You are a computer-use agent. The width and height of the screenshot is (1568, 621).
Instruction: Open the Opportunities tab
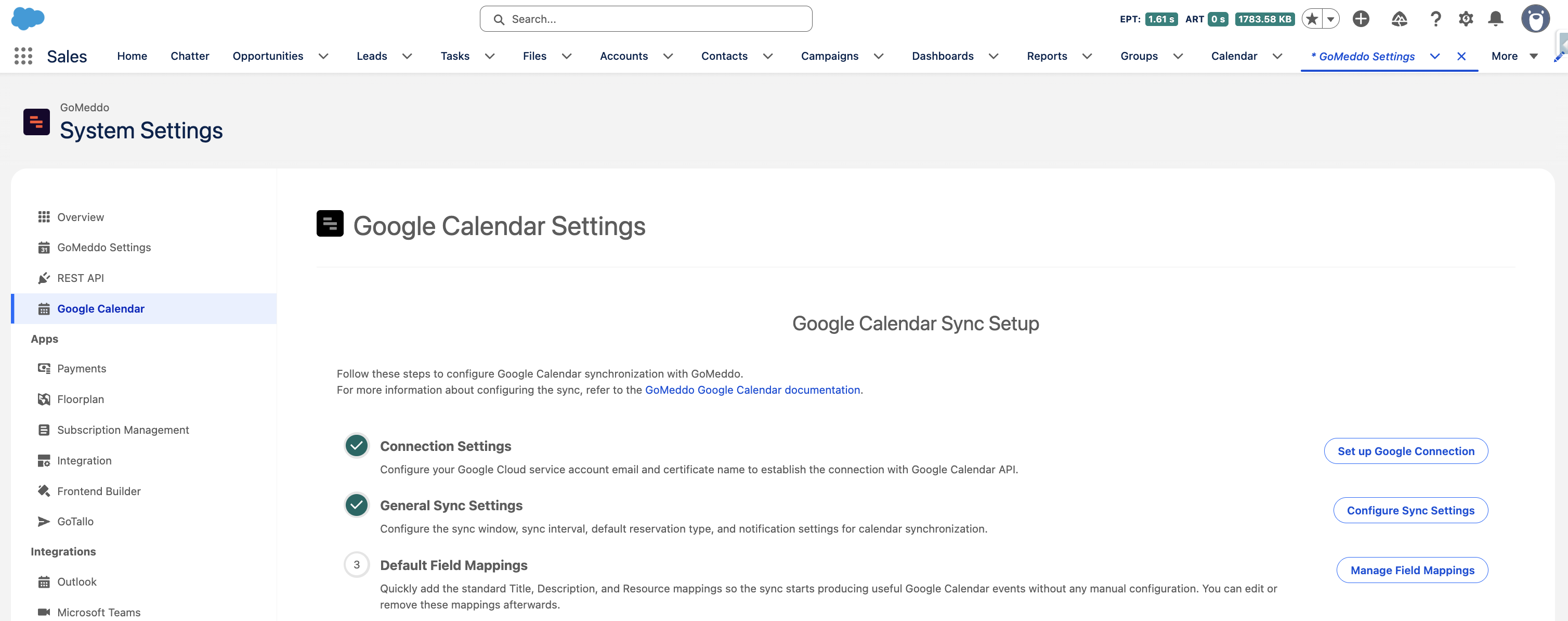pos(268,56)
